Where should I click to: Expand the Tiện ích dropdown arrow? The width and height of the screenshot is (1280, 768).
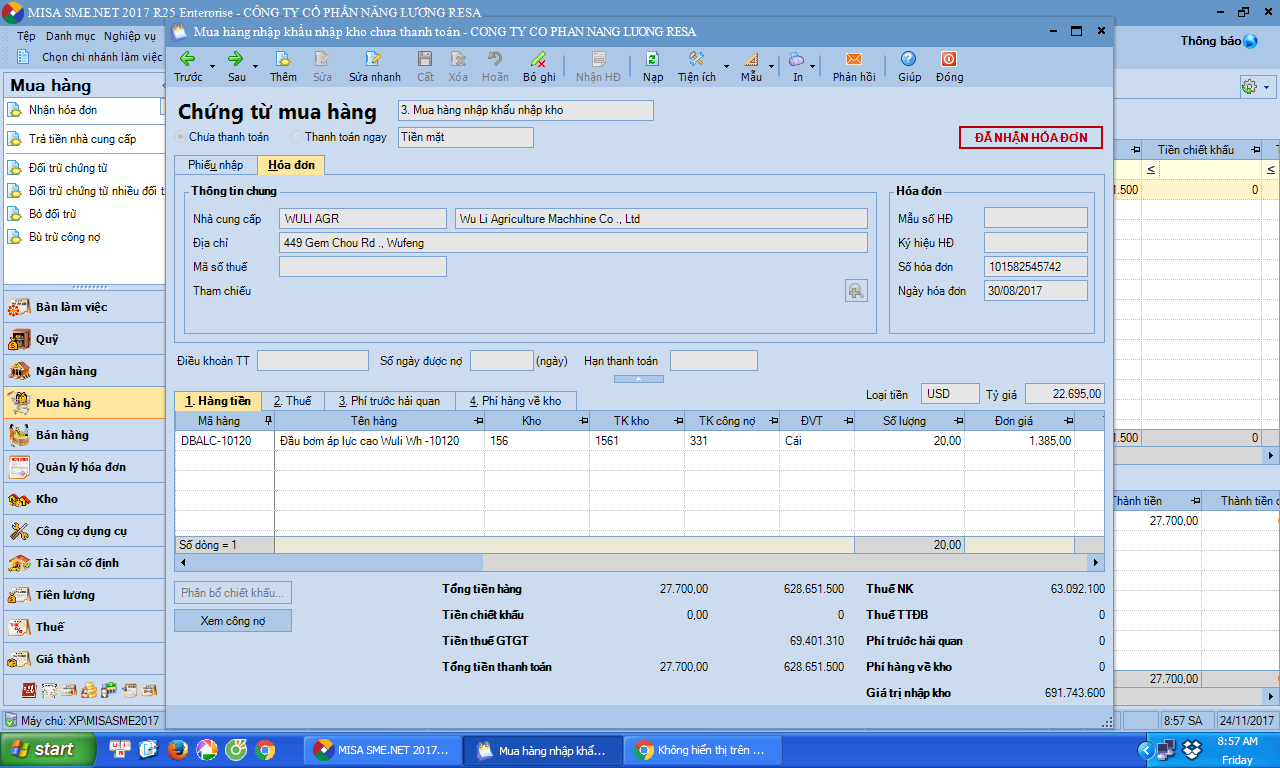[725, 67]
